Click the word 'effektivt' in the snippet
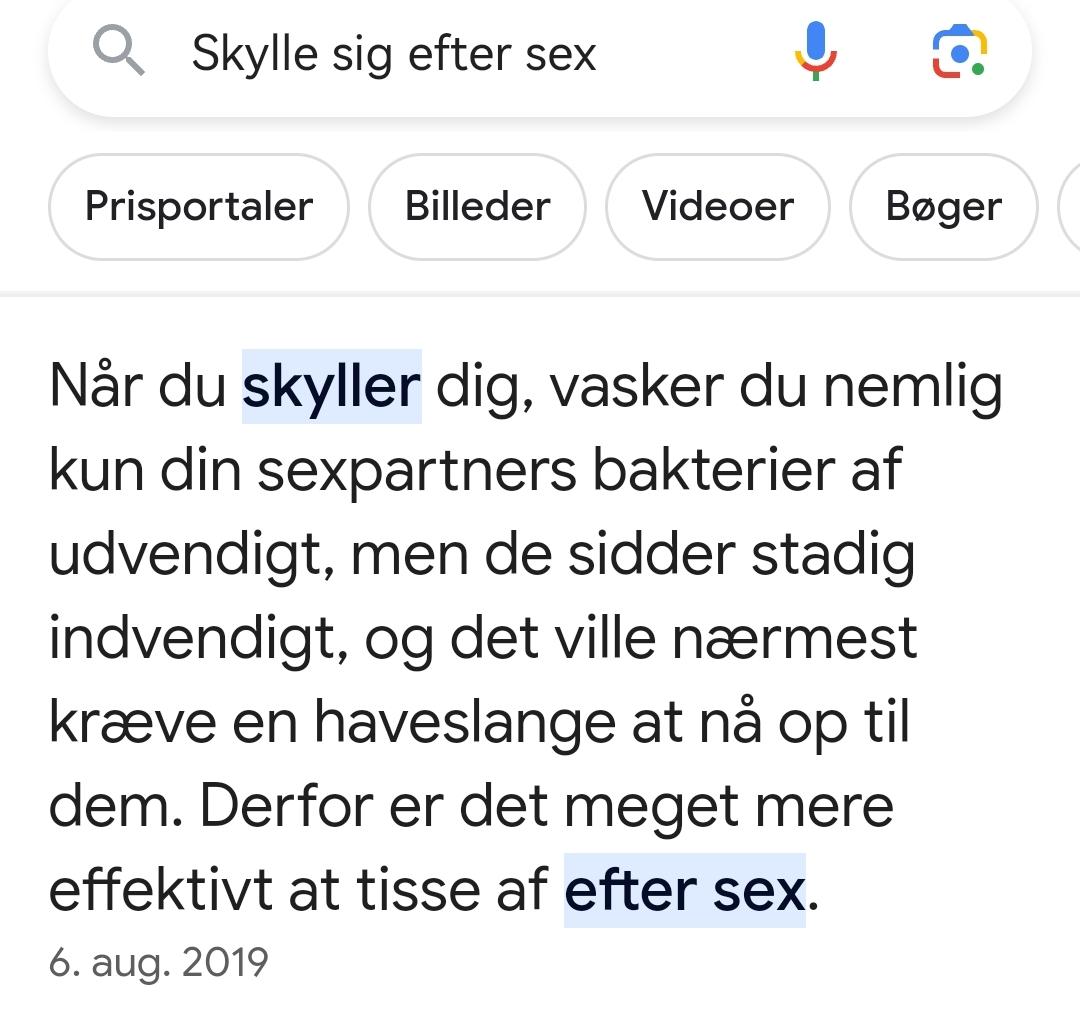Screen dimensions: 1080x1017 (x=160, y=890)
